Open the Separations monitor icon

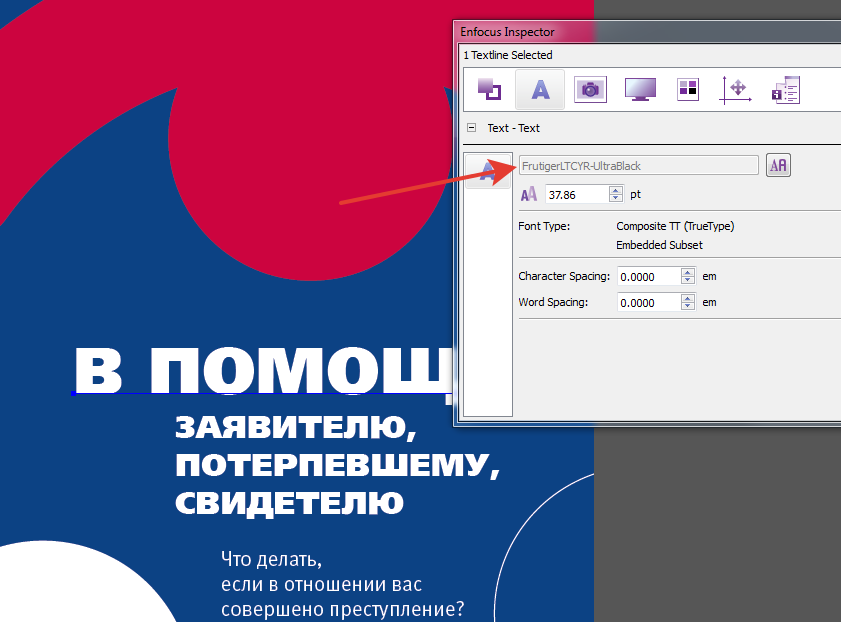[639, 89]
